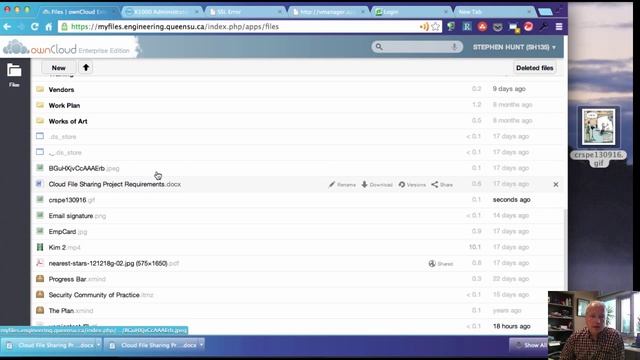Click the Works of Art folder icon
The height and width of the screenshot is (360, 640).
click(x=40, y=121)
